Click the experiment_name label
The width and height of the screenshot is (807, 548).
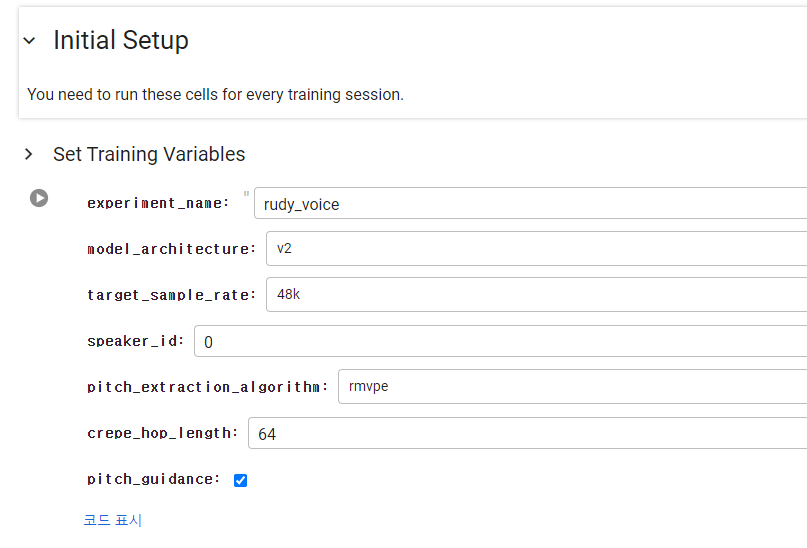(158, 203)
